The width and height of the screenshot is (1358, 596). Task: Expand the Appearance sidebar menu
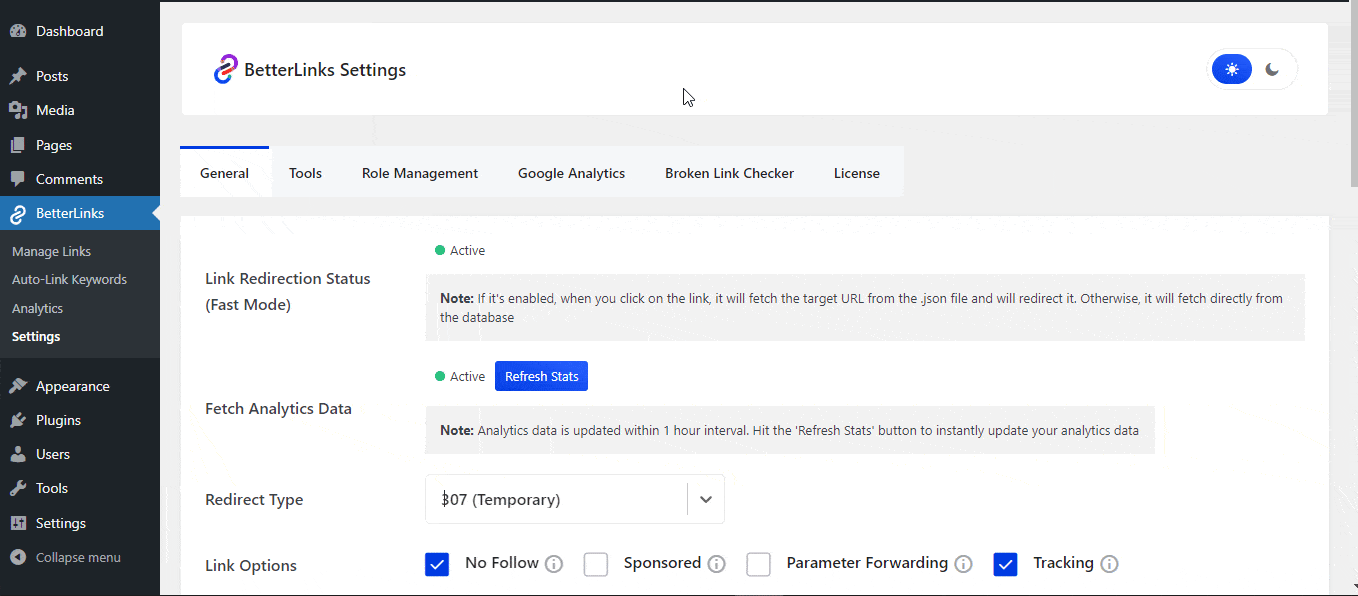click(x=72, y=386)
